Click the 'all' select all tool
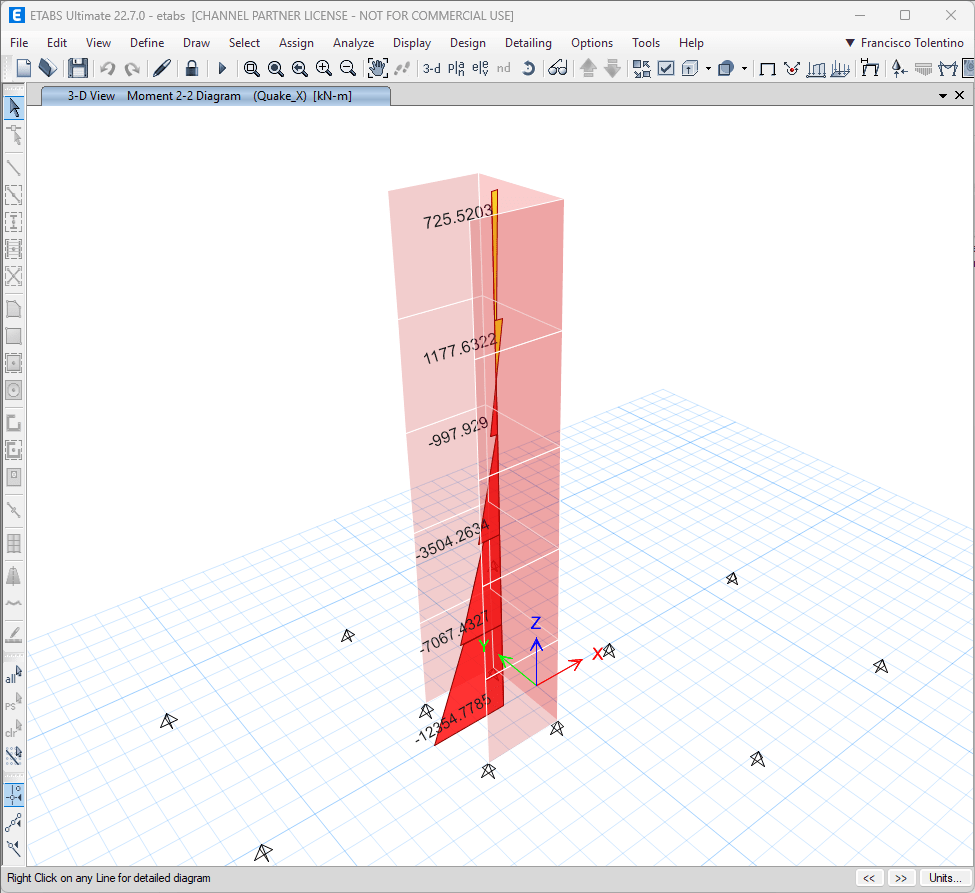This screenshot has height=893, width=975. click(x=14, y=674)
